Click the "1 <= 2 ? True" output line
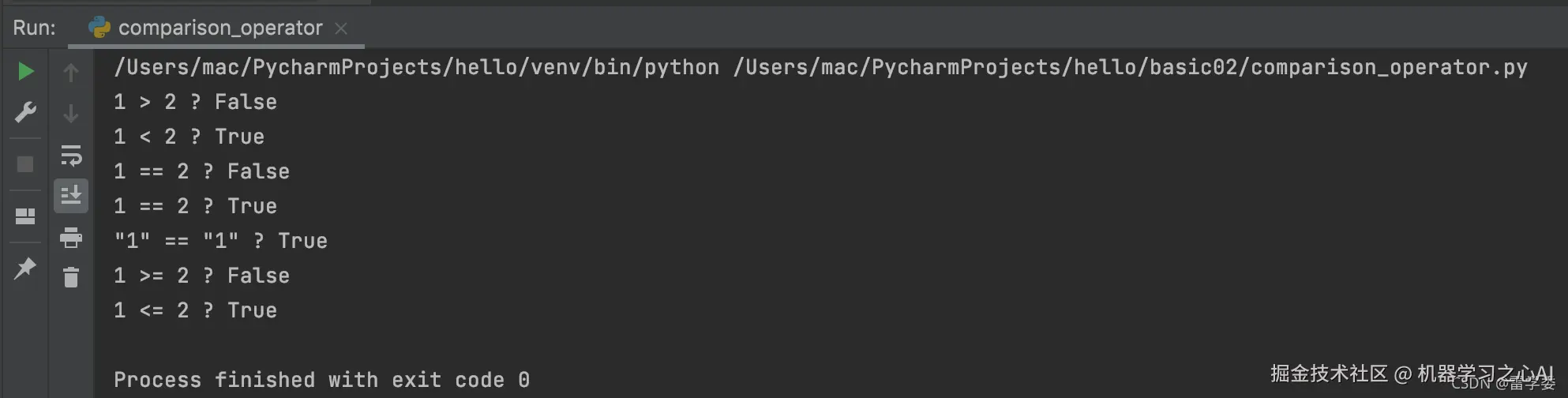Screen dimensions: 1568x398 (195, 310)
